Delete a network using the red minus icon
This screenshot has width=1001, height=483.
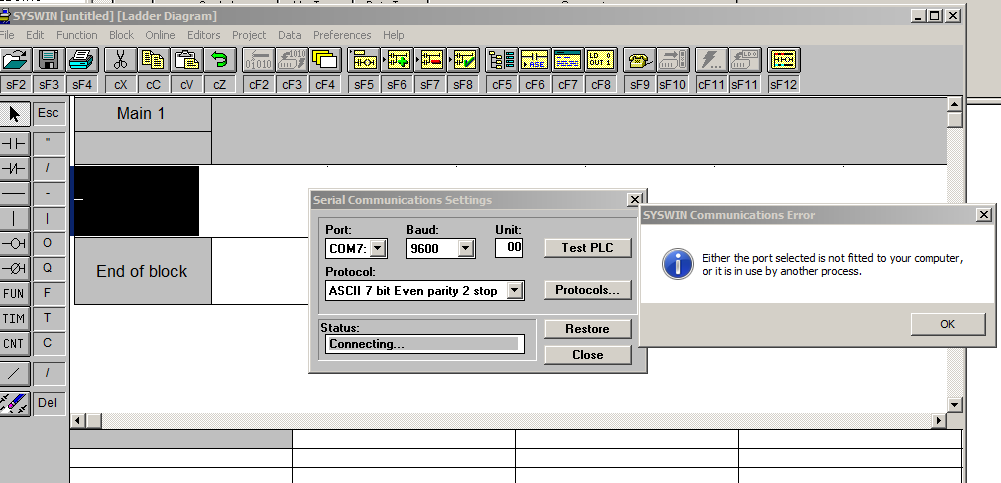[x=430, y=60]
